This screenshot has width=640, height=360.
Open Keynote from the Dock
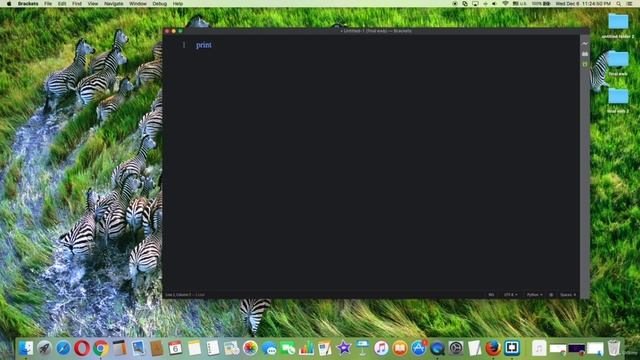[x=362, y=348]
